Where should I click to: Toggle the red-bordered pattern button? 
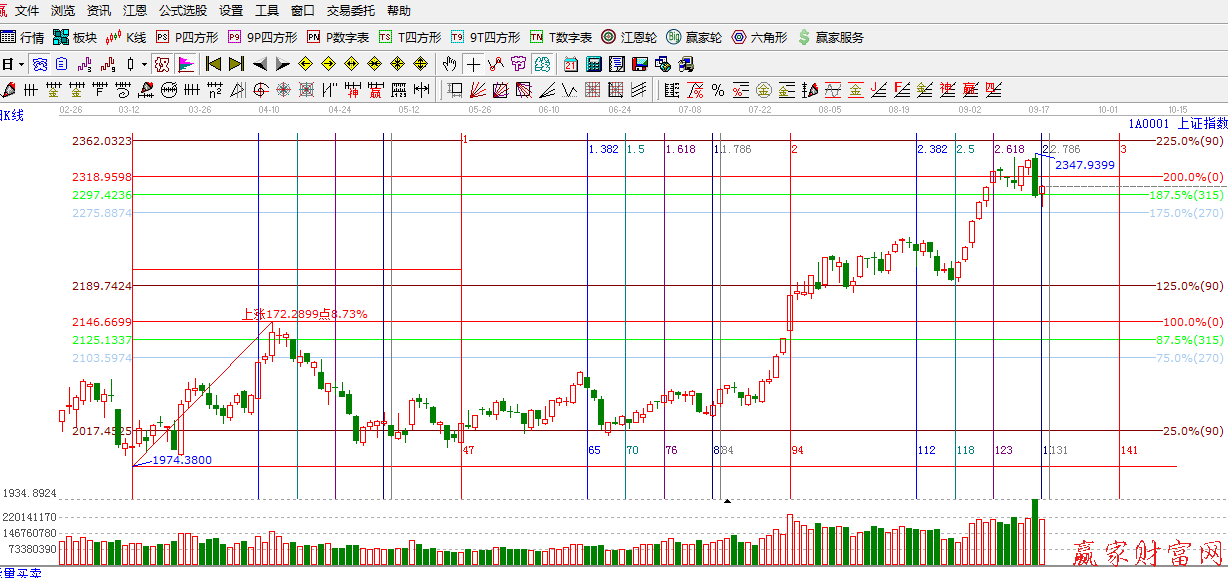[x=162, y=64]
